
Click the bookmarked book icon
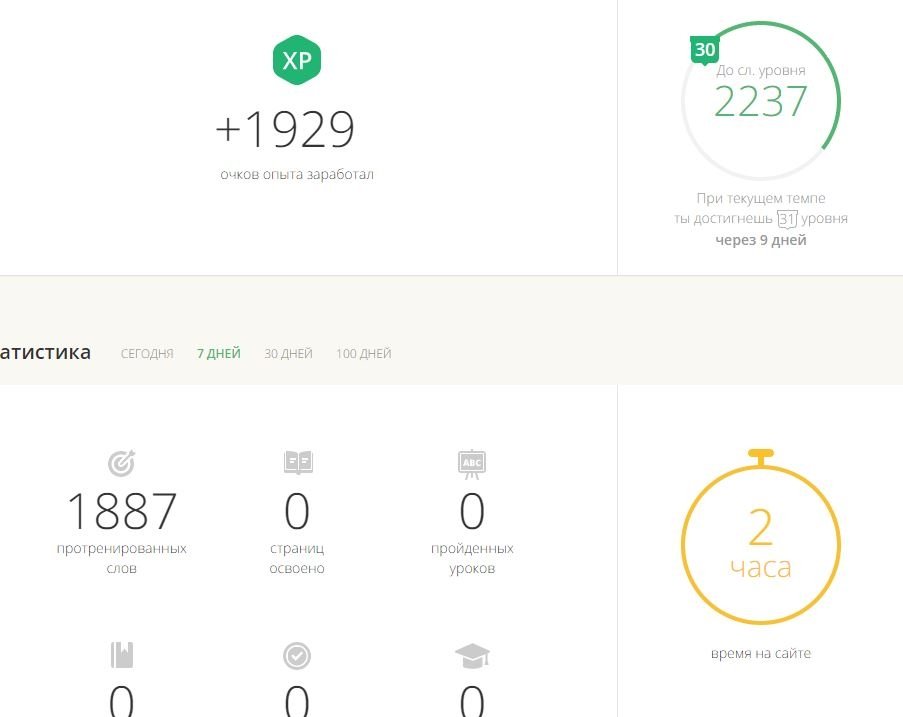click(x=121, y=655)
